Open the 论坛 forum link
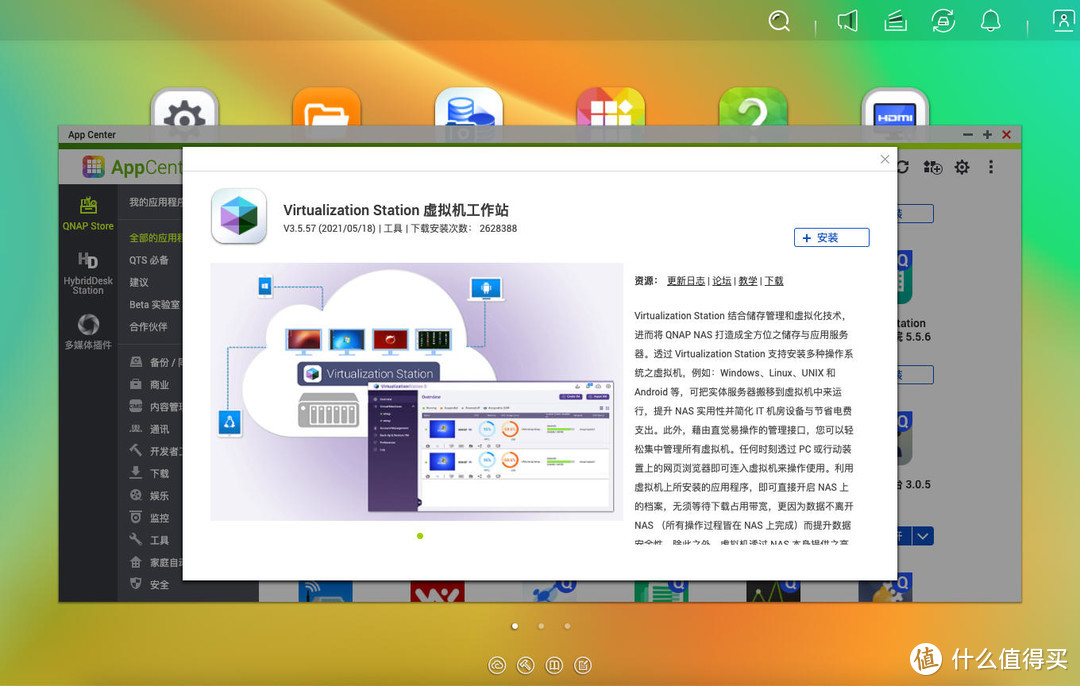This screenshot has height=686, width=1080. click(x=722, y=281)
